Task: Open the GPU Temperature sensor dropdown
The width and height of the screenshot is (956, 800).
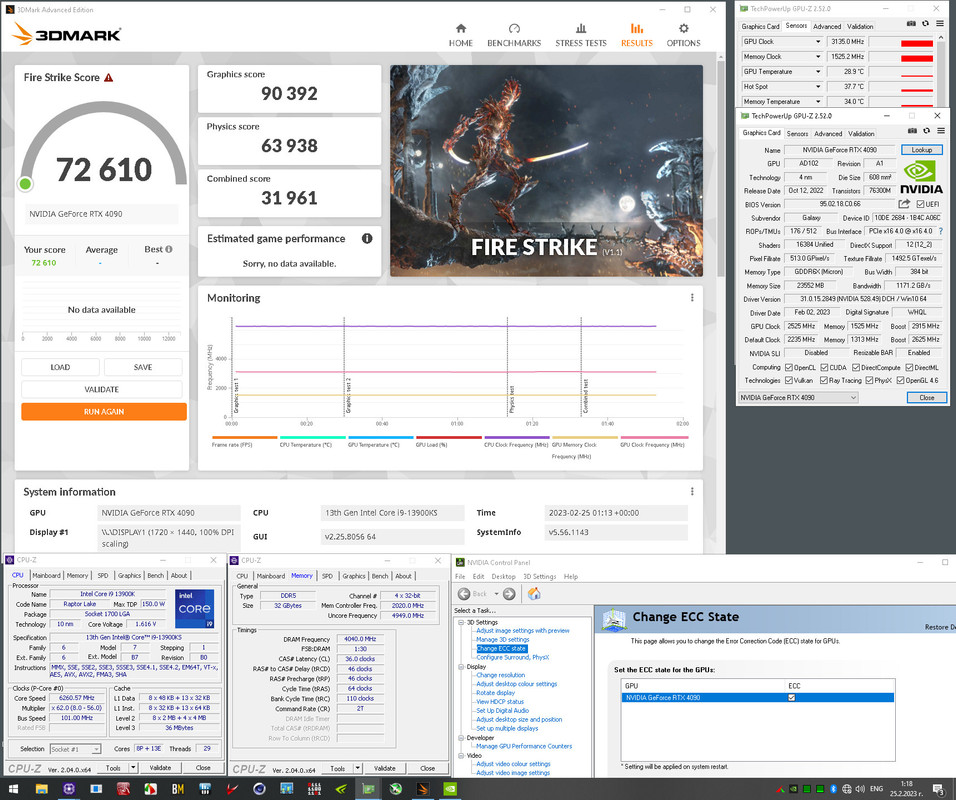Action: (x=818, y=72)
